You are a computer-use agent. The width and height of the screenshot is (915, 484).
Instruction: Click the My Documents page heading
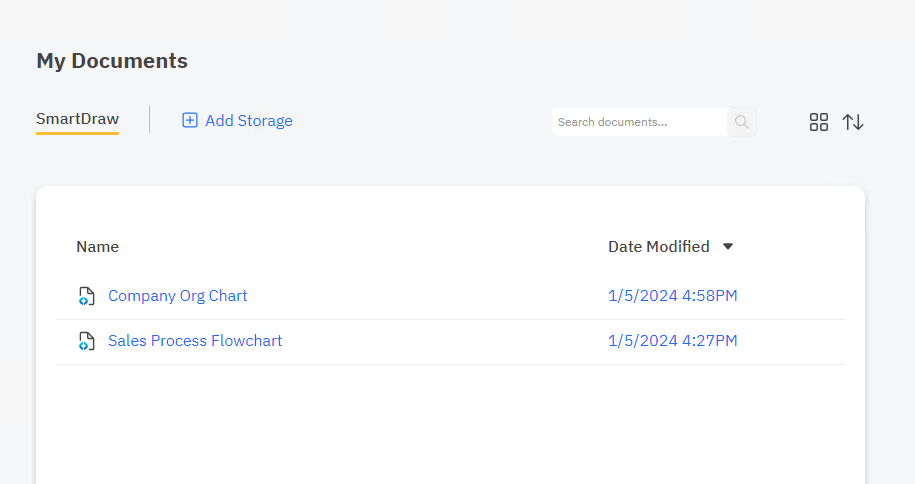[112, 61]
